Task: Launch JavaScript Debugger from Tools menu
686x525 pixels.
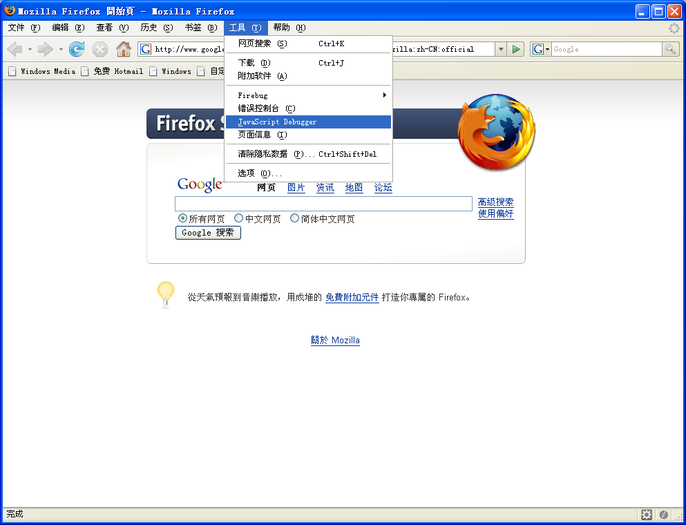Action: [x=308, y=122]
